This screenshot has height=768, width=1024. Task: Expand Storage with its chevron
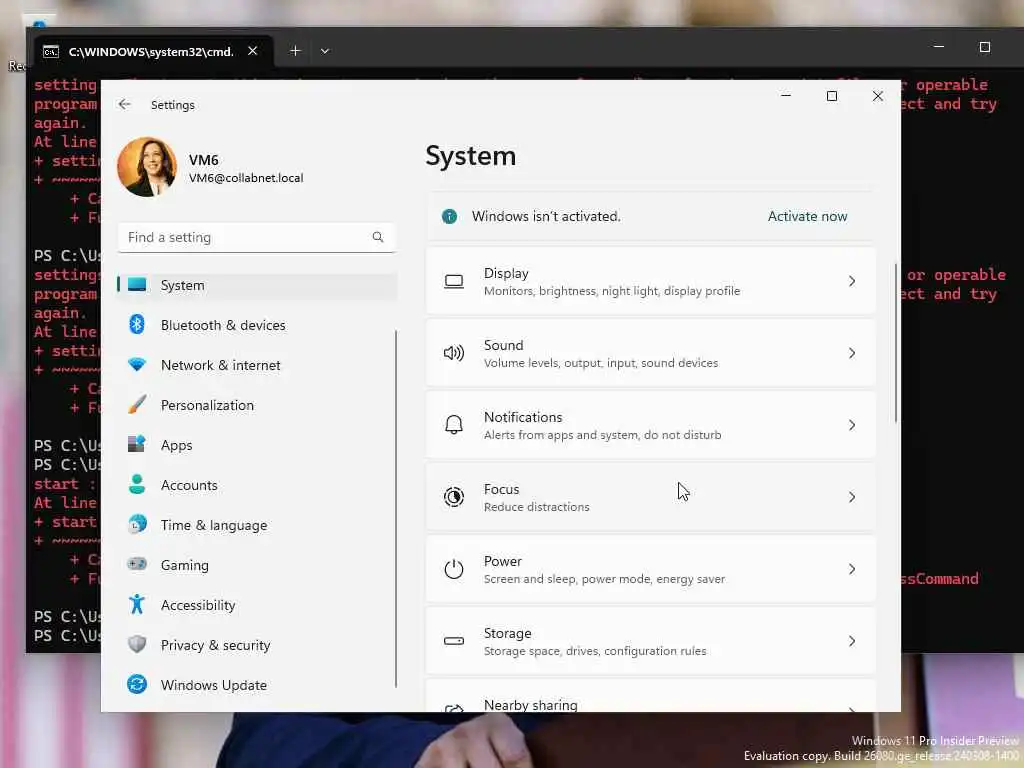click(852, 641)
